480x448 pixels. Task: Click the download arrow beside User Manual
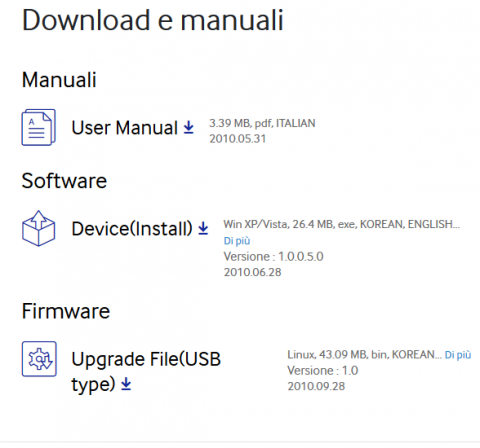click(x=189, y=127)
